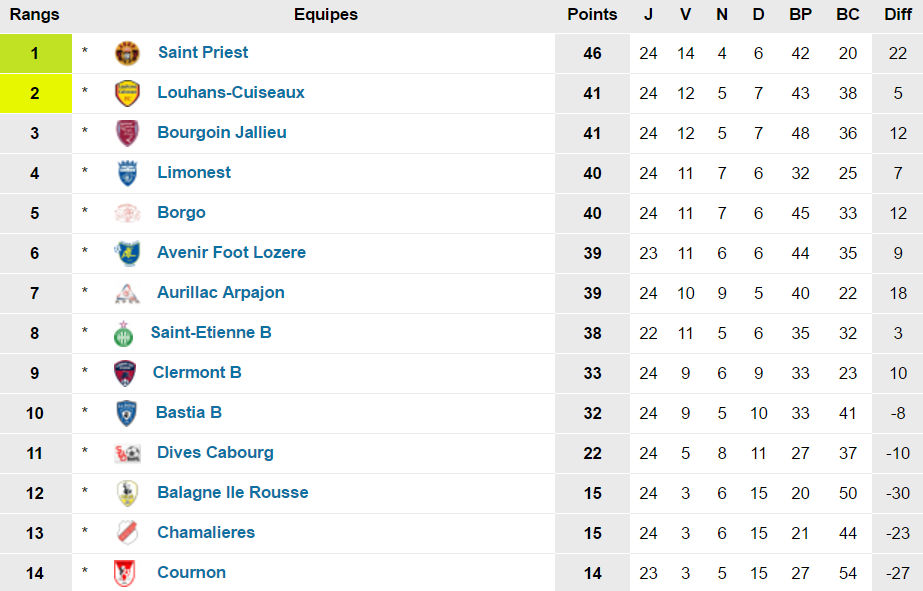Click the Cournon club crest icon
Viewport: 923px width, 591px height.
point(127,573)
